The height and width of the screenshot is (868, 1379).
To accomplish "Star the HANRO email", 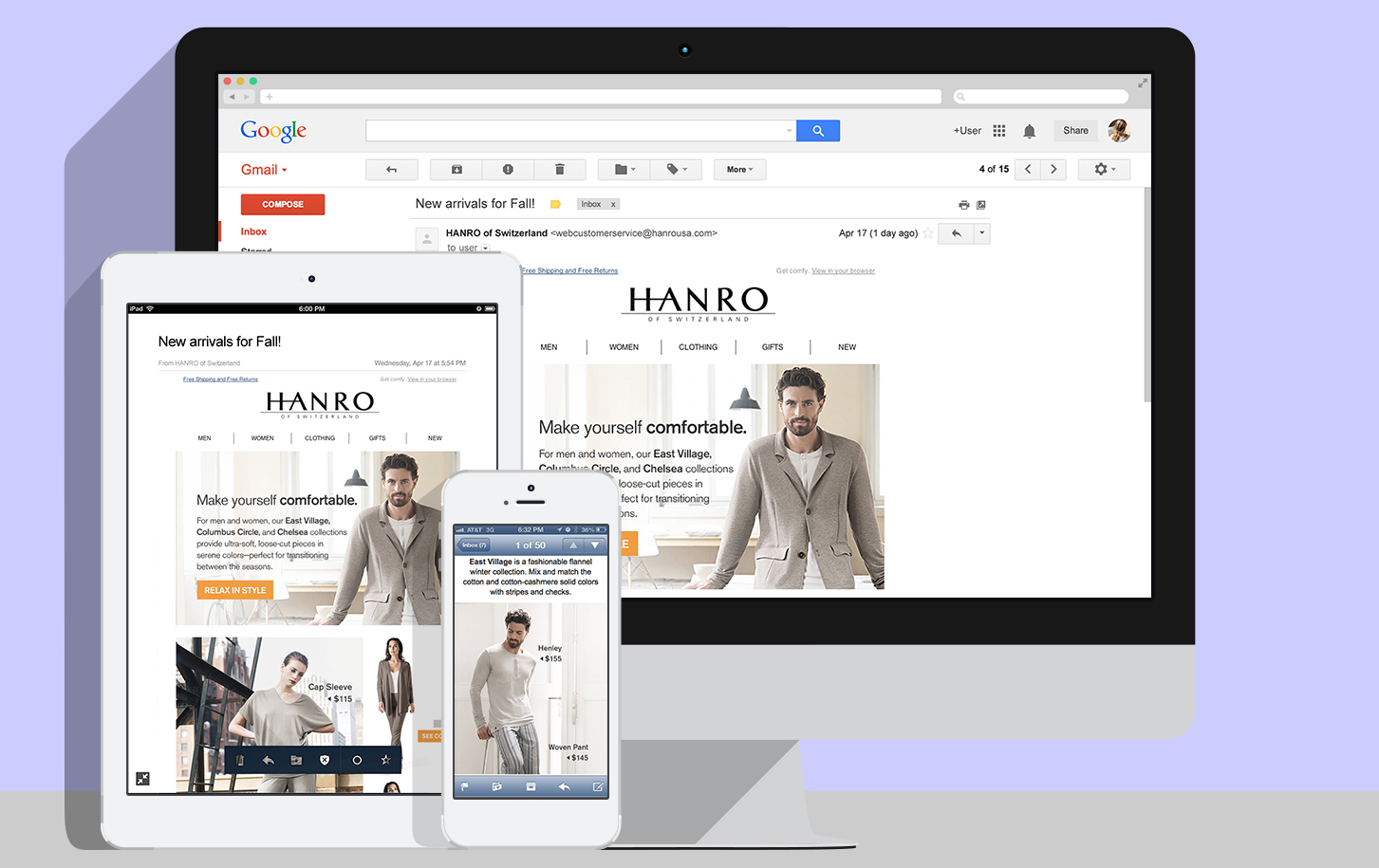I will pos(928,233).
